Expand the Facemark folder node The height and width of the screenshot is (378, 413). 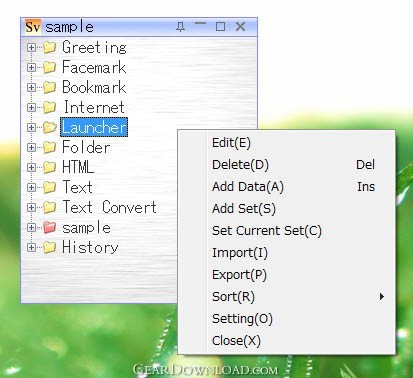click(31, 67)
